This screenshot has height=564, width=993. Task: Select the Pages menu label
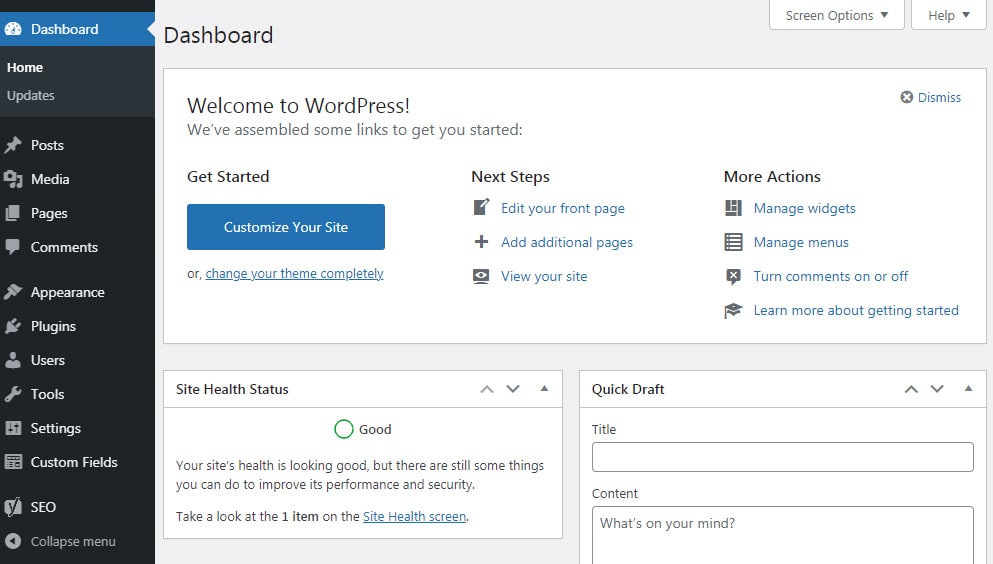49,213
